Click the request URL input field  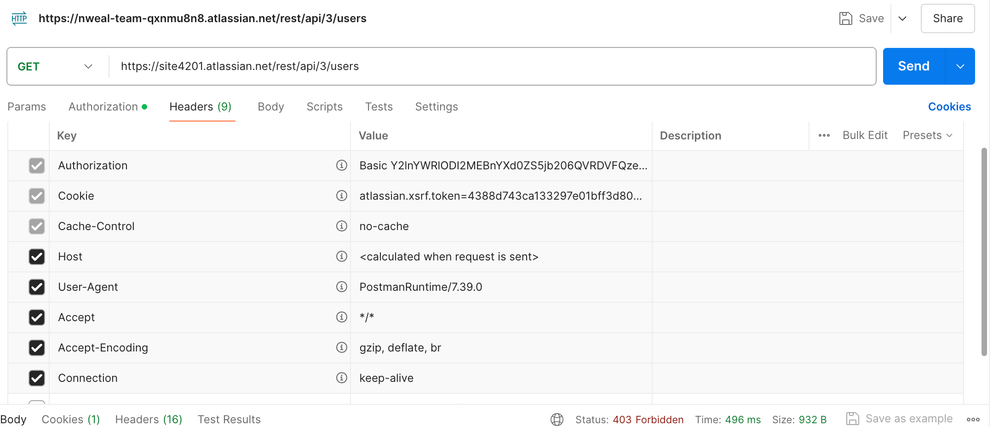click(492, 67)
